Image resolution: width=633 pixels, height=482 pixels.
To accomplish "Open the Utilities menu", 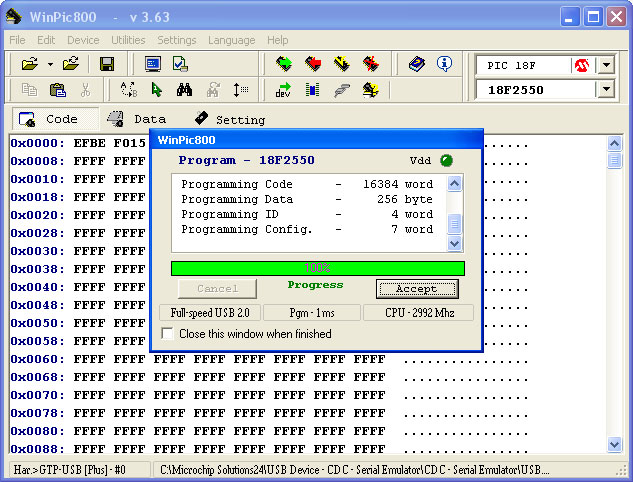I will pyautogui.click(x=128, y=40).
